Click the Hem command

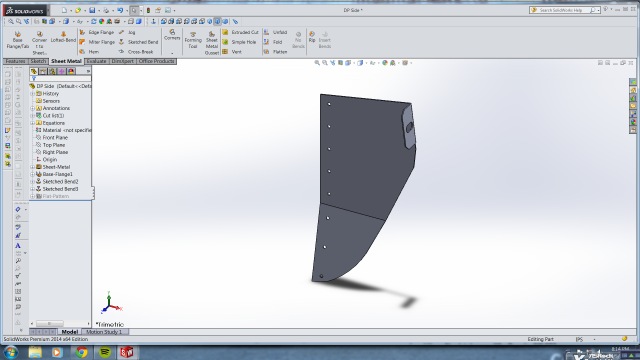[89, 52]
